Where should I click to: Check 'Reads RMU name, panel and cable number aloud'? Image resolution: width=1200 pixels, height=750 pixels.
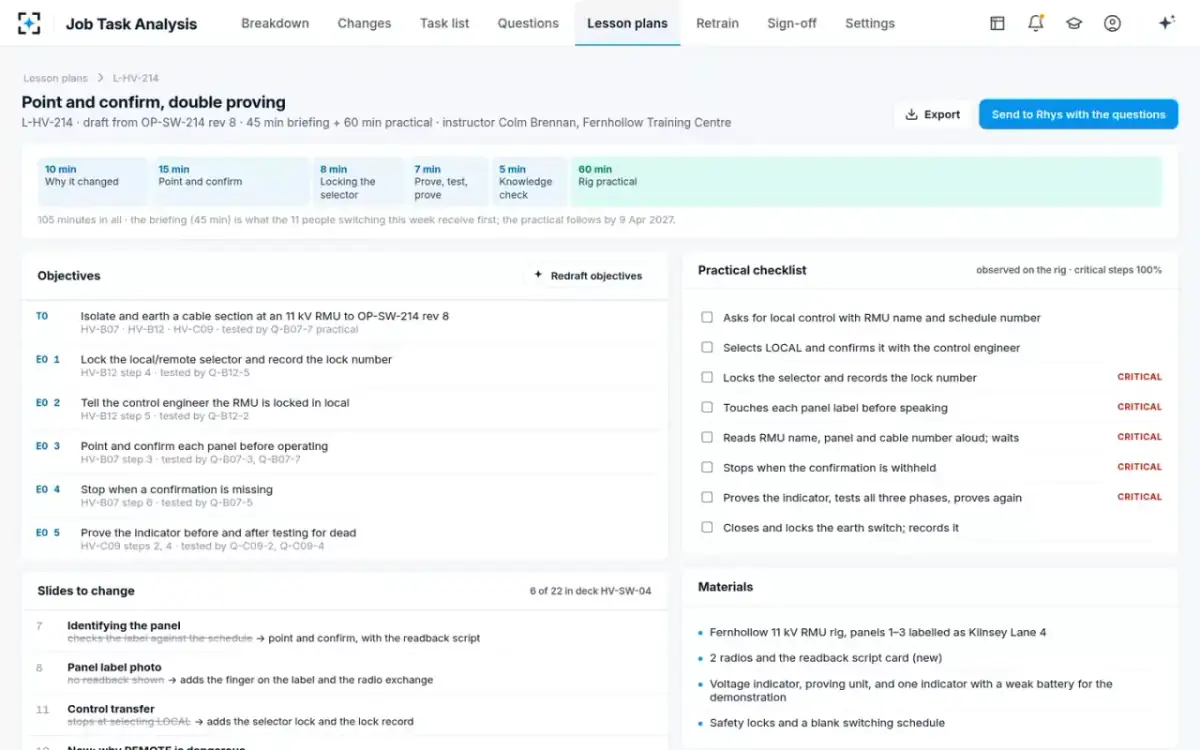tap(707, 438)
